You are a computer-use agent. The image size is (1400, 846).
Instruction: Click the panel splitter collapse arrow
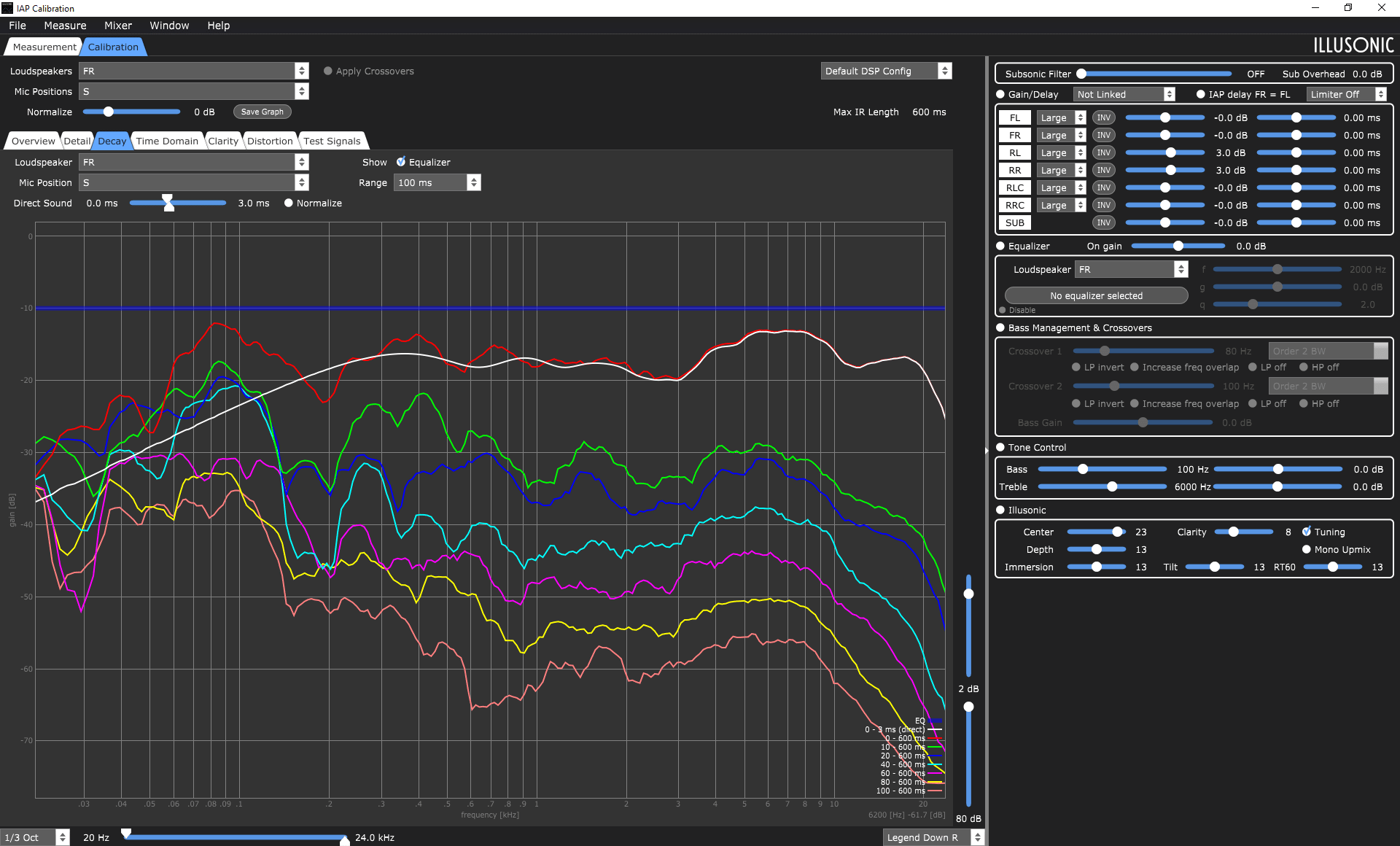click(x=987, y=450)
